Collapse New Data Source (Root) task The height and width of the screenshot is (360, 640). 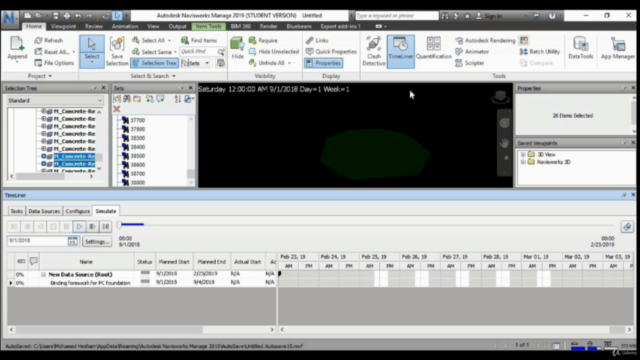(43, 275)
